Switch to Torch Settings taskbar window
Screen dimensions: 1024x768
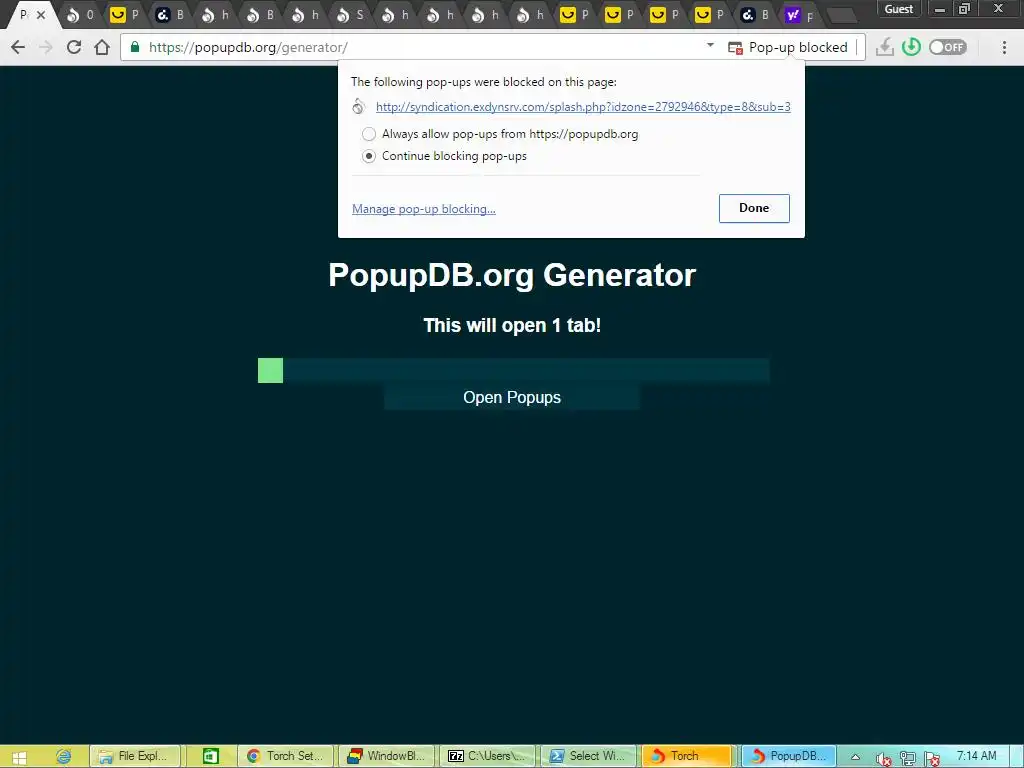(x=285, y=756)
